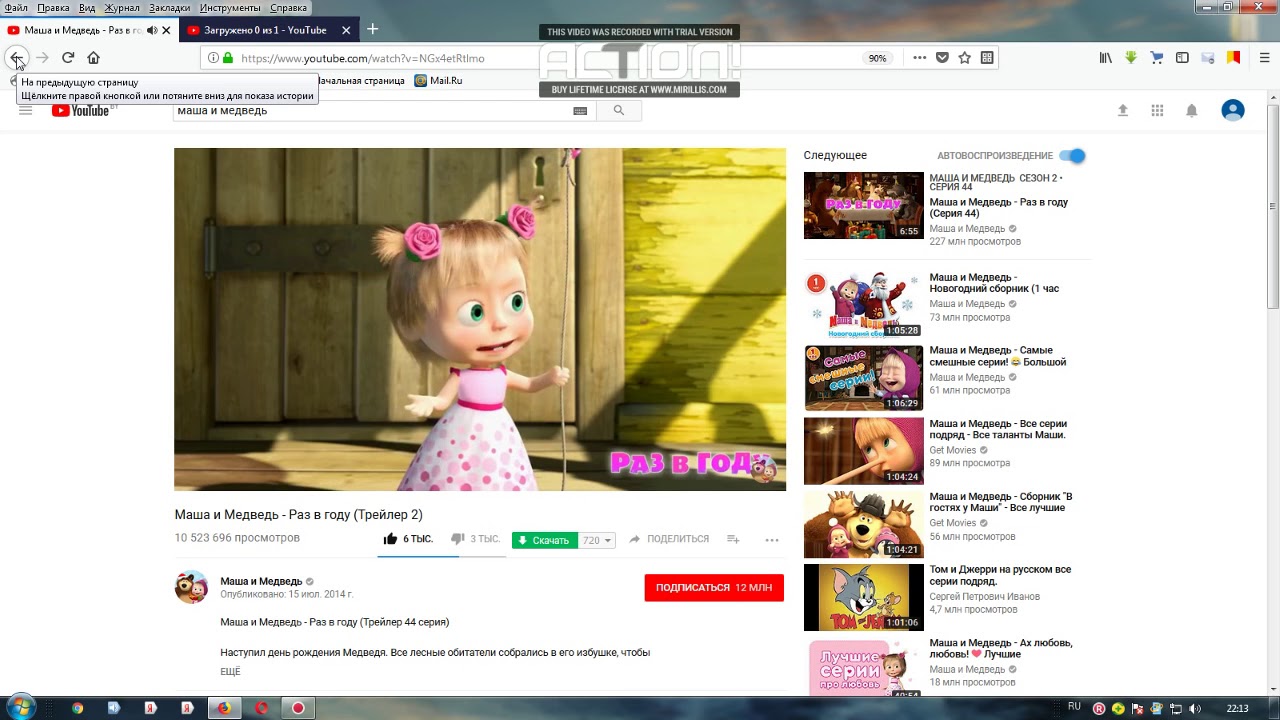The width and height of the screenshot is (1280, 720).
Task: Launch Chrome from the taskbar
Action: [x=78, y=708]
